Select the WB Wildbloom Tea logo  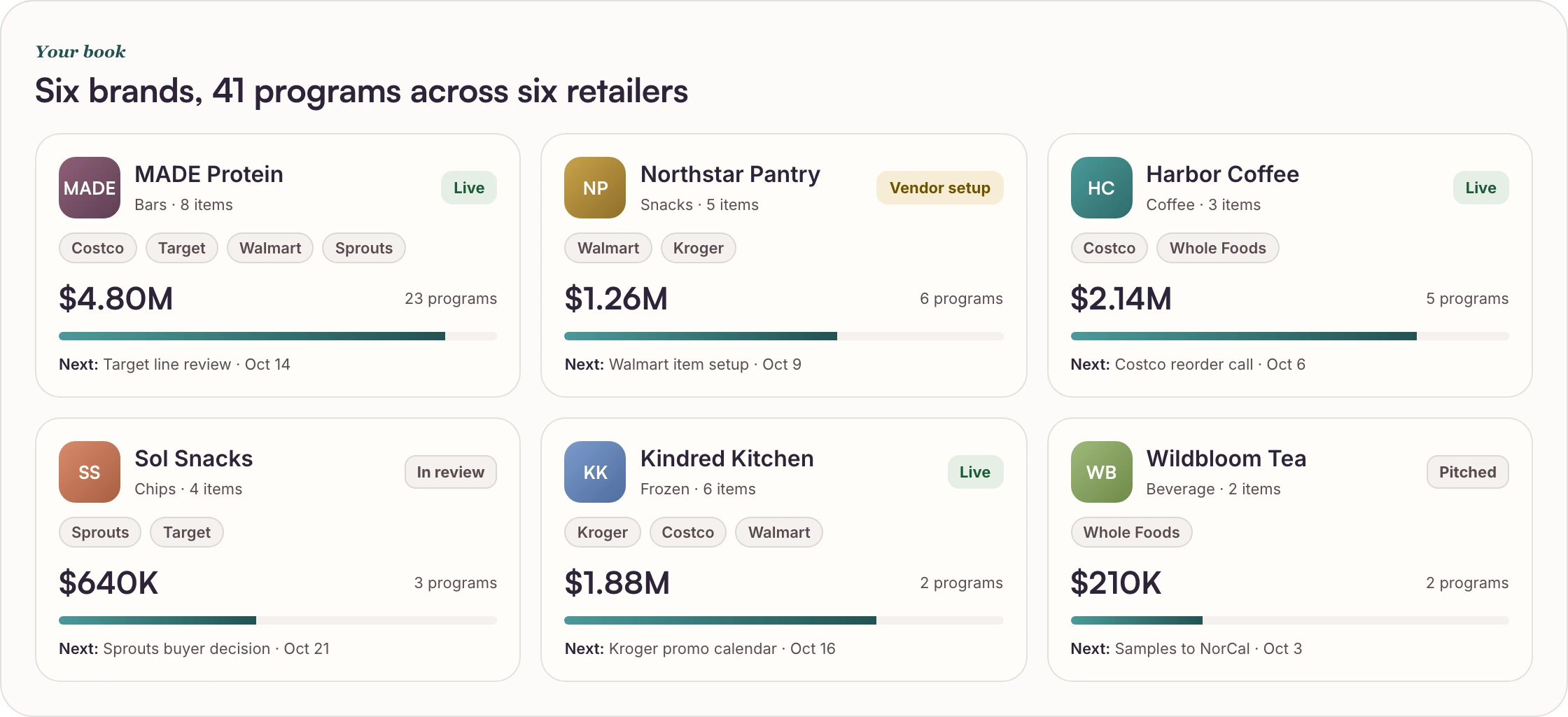1101,472
